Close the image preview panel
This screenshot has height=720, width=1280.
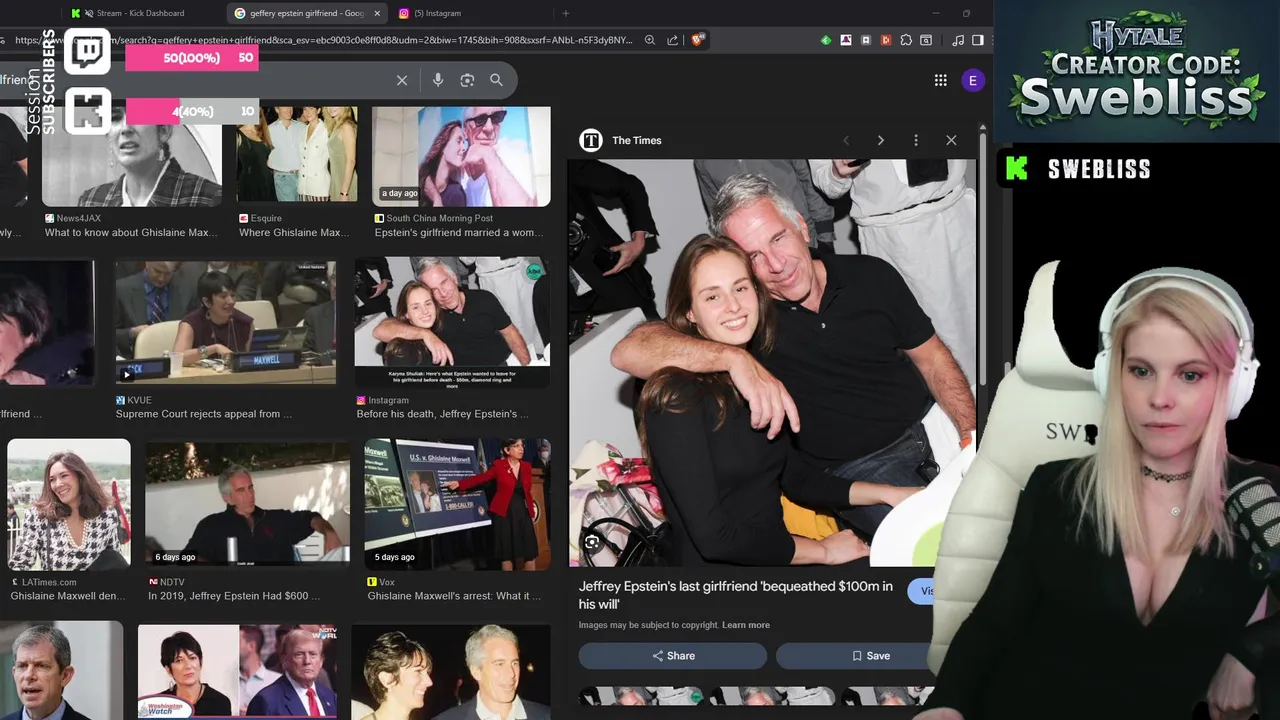click(951, 140)
